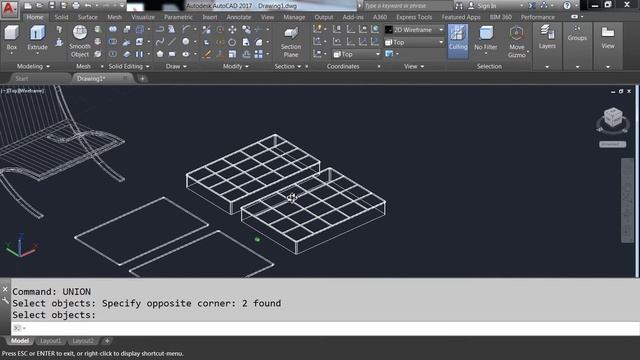Click the Plot printer icon
Screen dimensions: 640x360
76,6
